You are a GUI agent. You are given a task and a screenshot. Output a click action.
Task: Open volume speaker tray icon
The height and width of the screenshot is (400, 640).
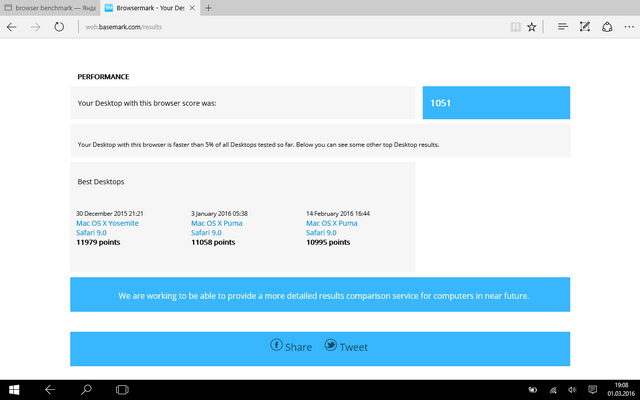(572, 390)
